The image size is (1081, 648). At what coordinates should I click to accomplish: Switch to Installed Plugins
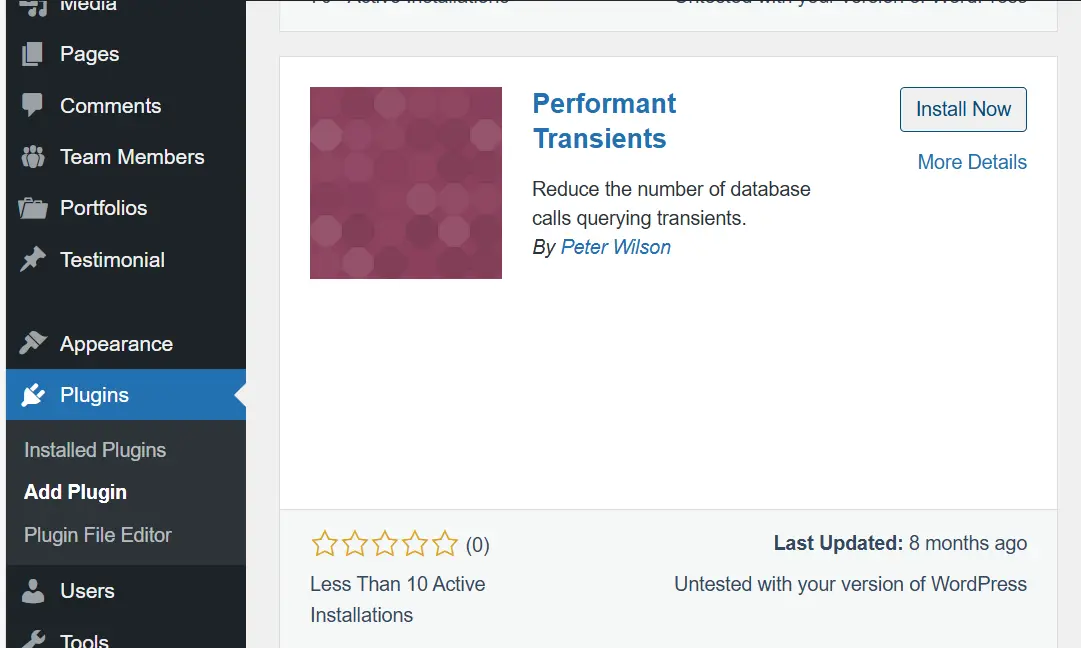click(x=94, y=450)
